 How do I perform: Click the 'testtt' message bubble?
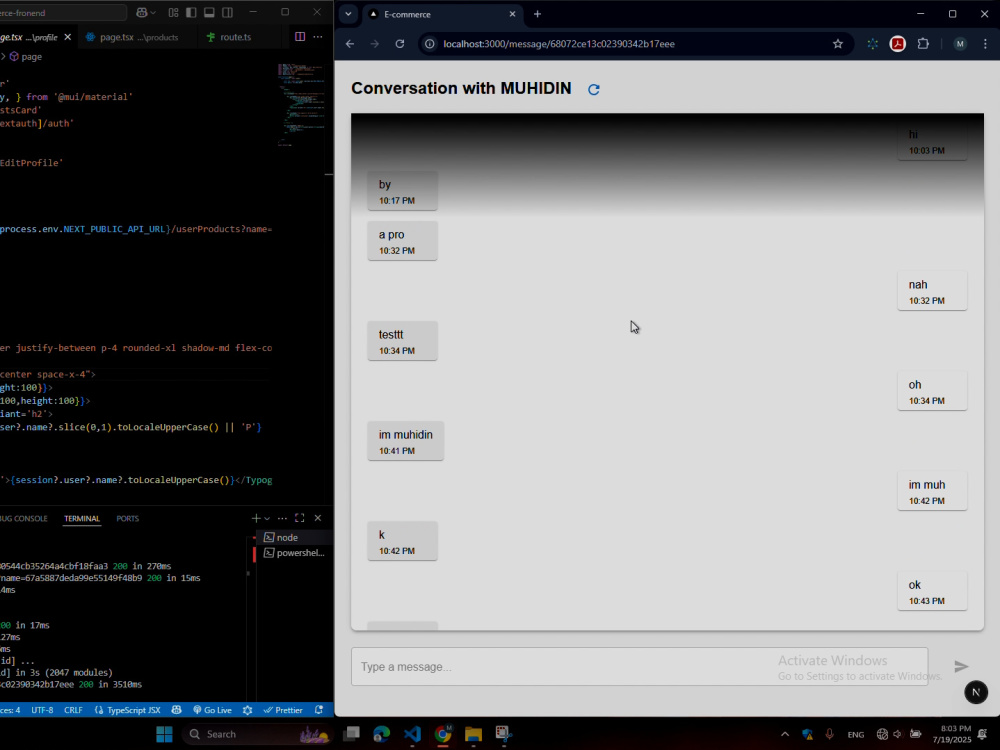(402, 341)
